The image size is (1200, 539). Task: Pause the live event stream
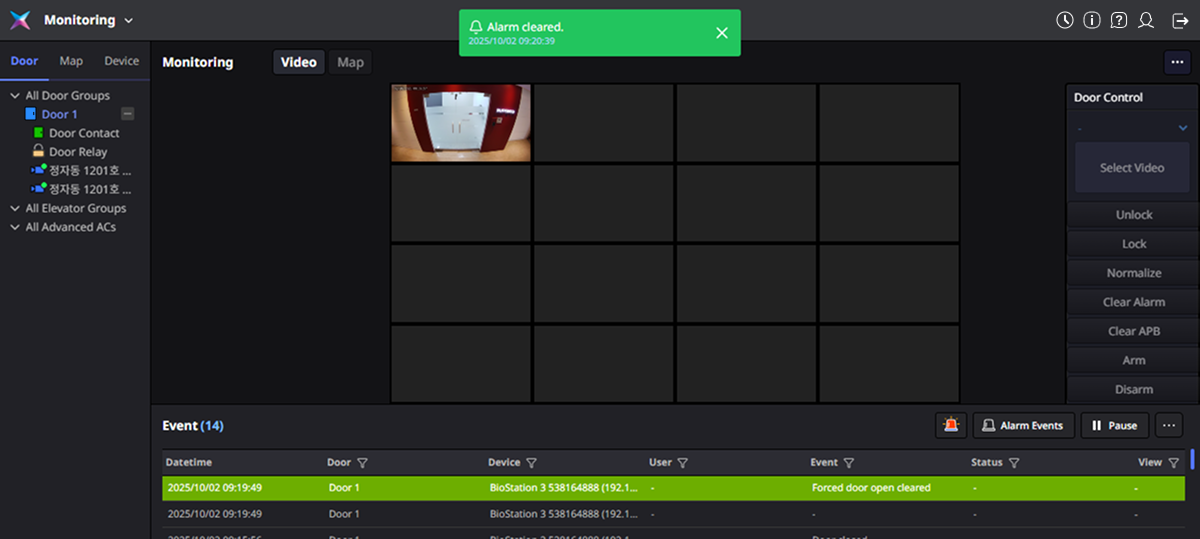[x=1114, y=425]
